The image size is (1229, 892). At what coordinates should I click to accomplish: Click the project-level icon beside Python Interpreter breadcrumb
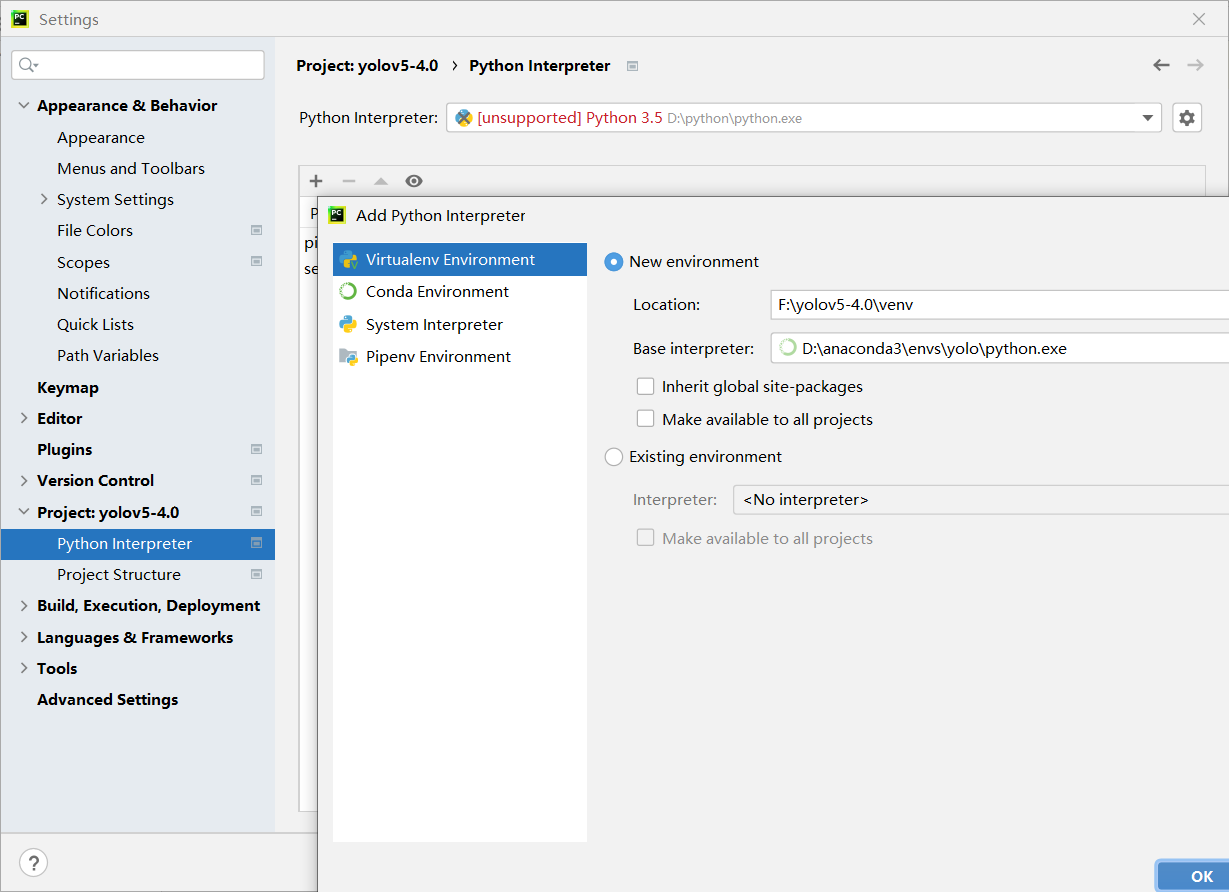pos(632,66)
